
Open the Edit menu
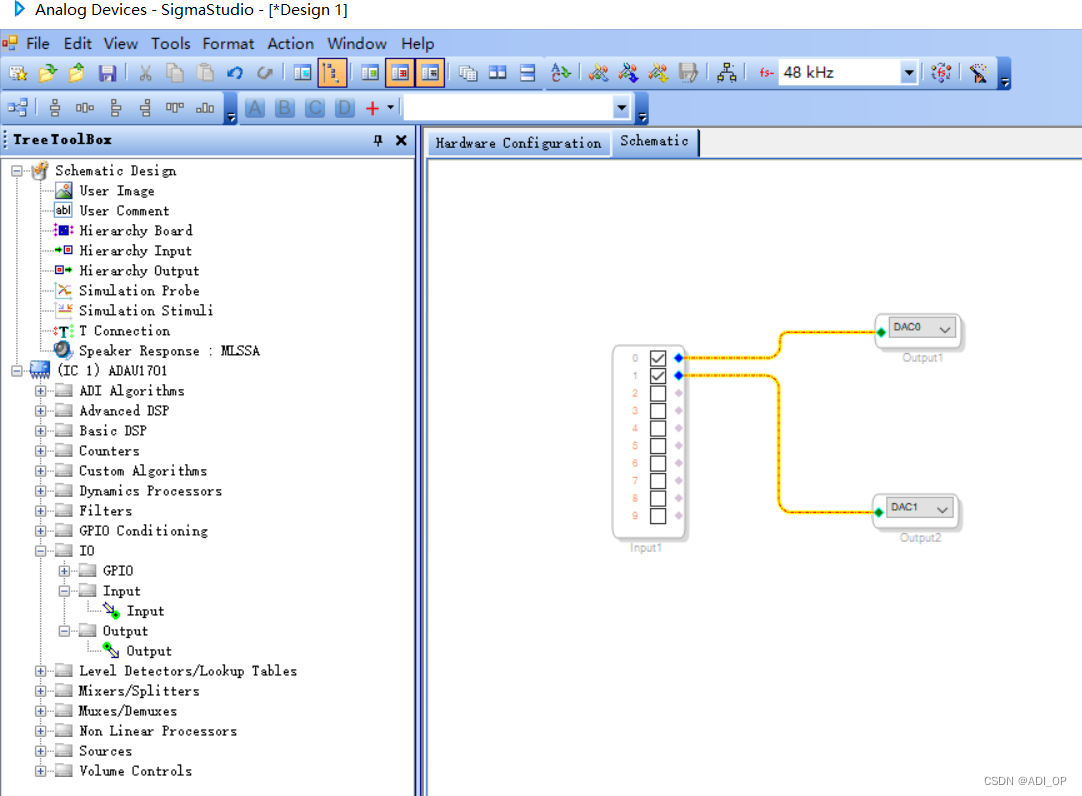[x=77, y=43]
